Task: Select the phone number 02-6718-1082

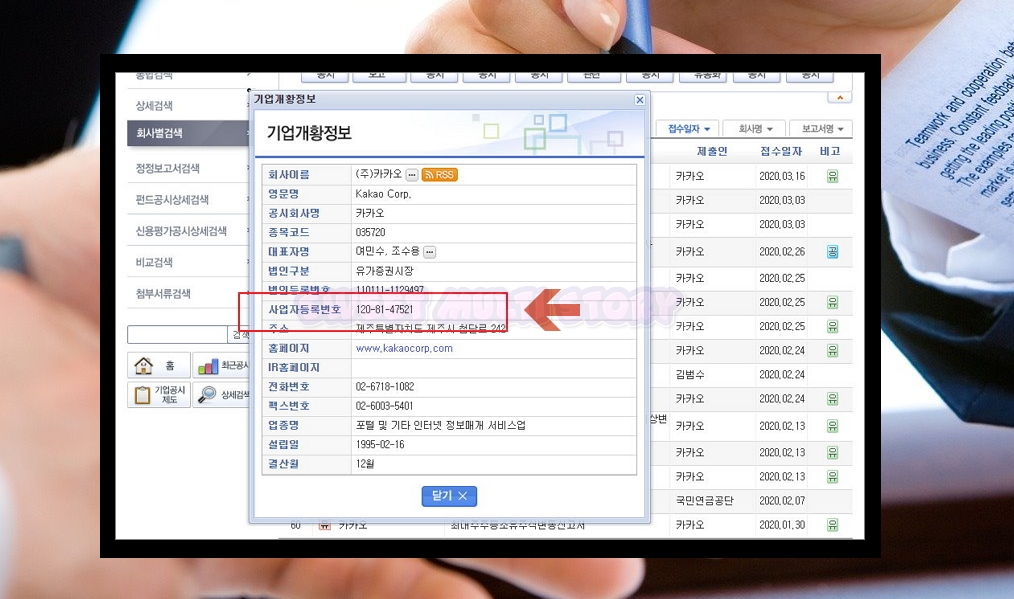Action: [x=385, y=387]
